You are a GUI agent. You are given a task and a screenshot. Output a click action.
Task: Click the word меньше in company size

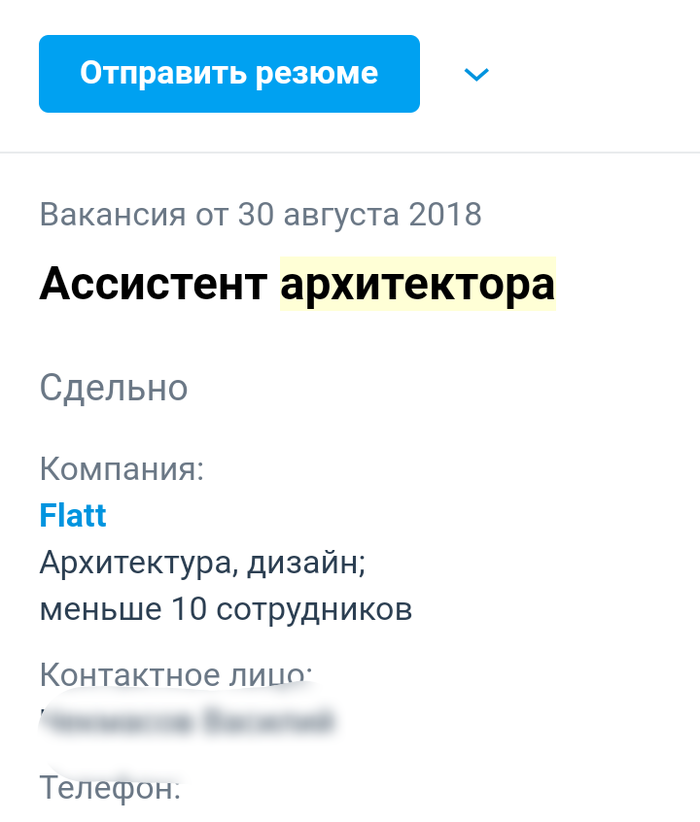click(x=101, y=609)
